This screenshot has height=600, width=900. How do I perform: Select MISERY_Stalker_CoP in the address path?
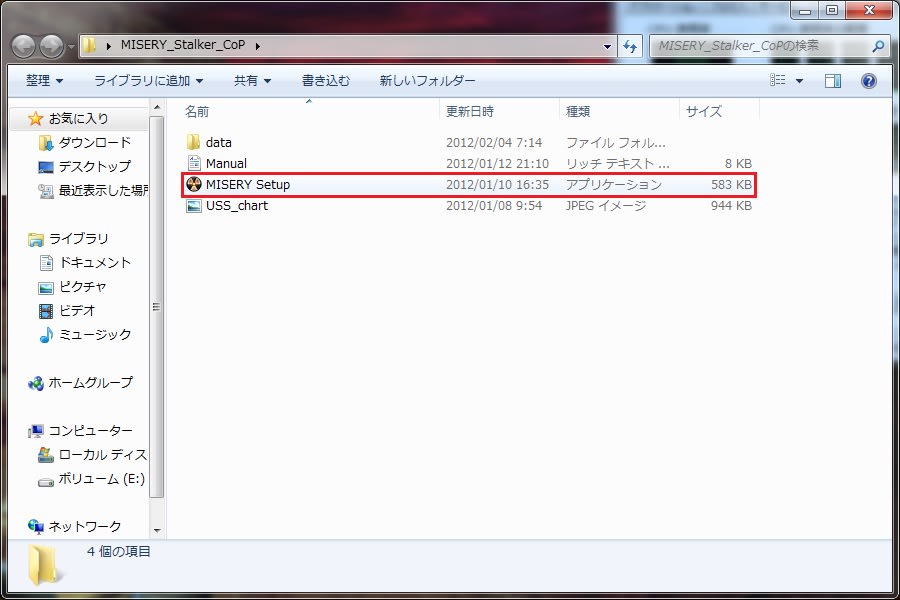click(183, 45)
